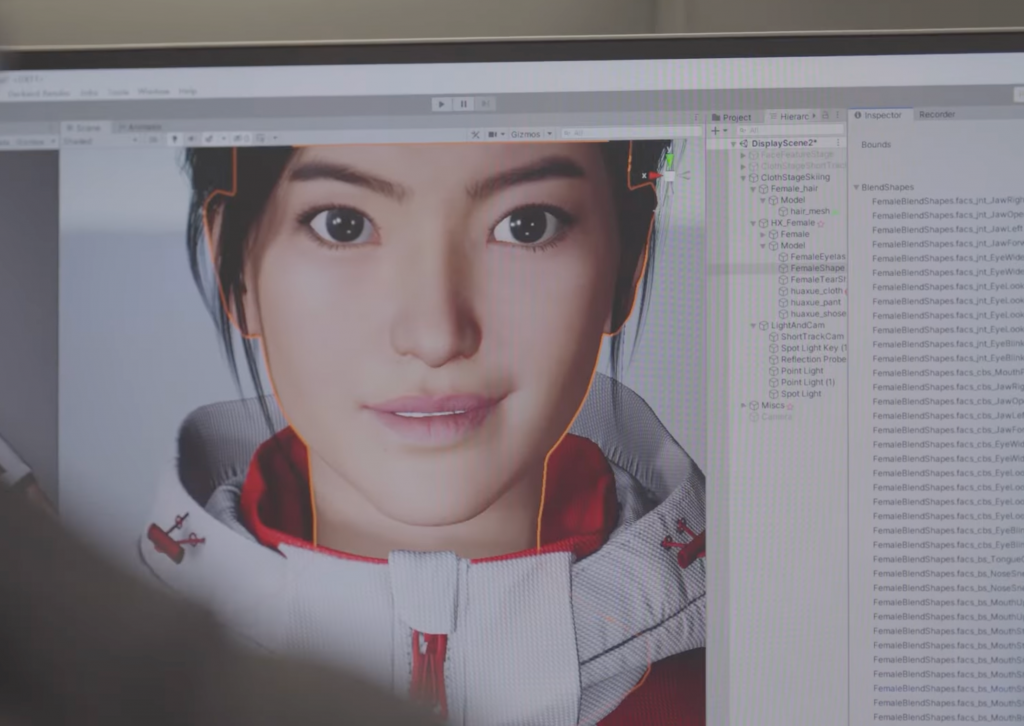Click the Hierarchy search field

tap(790, 131)
